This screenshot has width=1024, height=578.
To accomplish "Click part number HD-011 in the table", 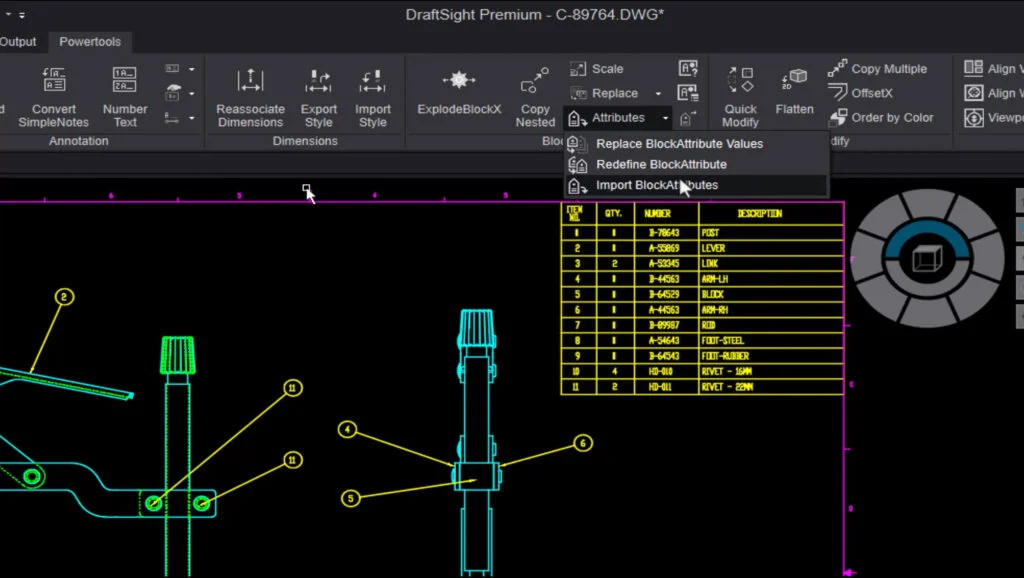I will pyautogui.click(x=660, y=387).
